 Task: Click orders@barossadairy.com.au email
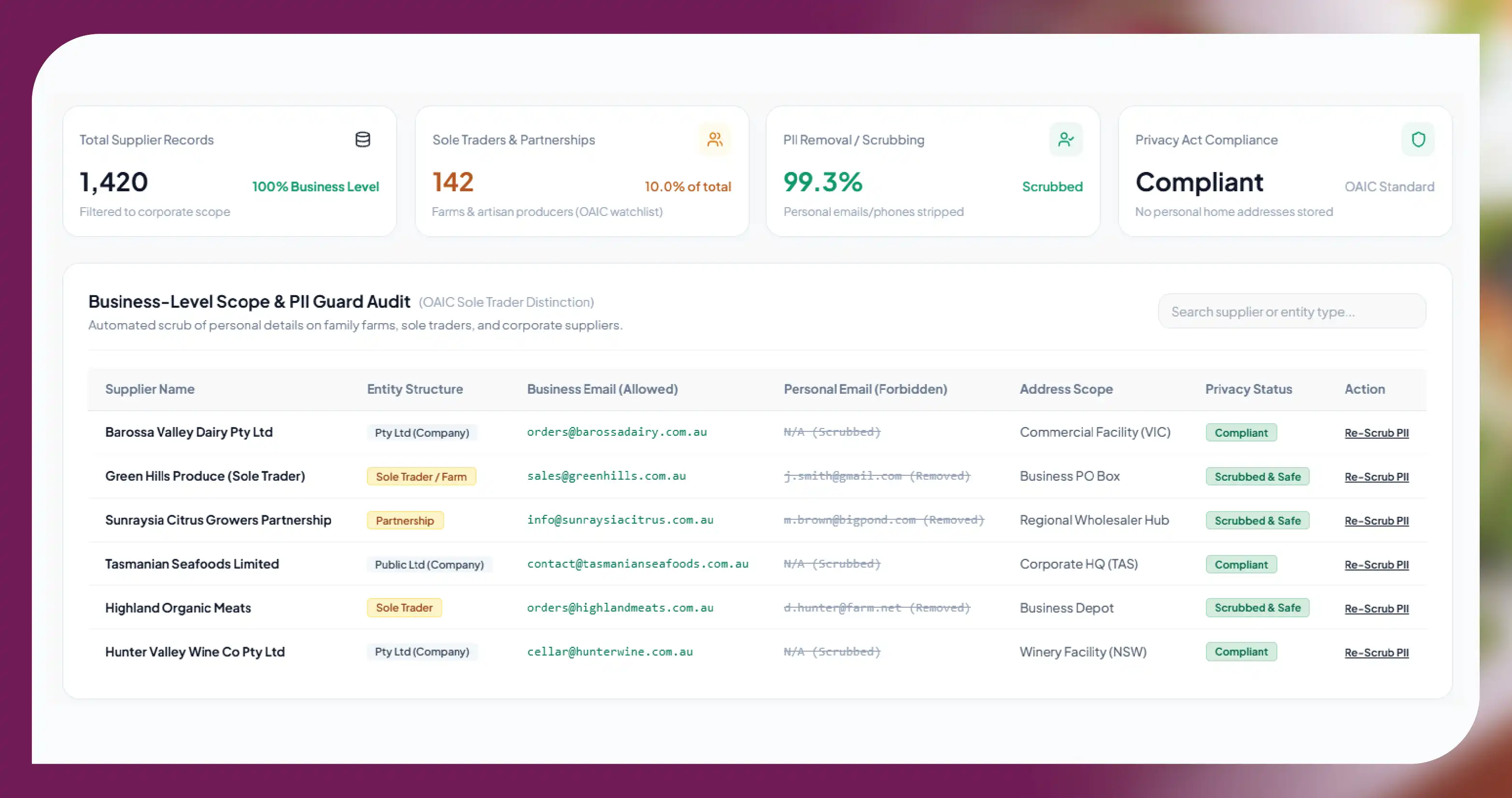617,432
